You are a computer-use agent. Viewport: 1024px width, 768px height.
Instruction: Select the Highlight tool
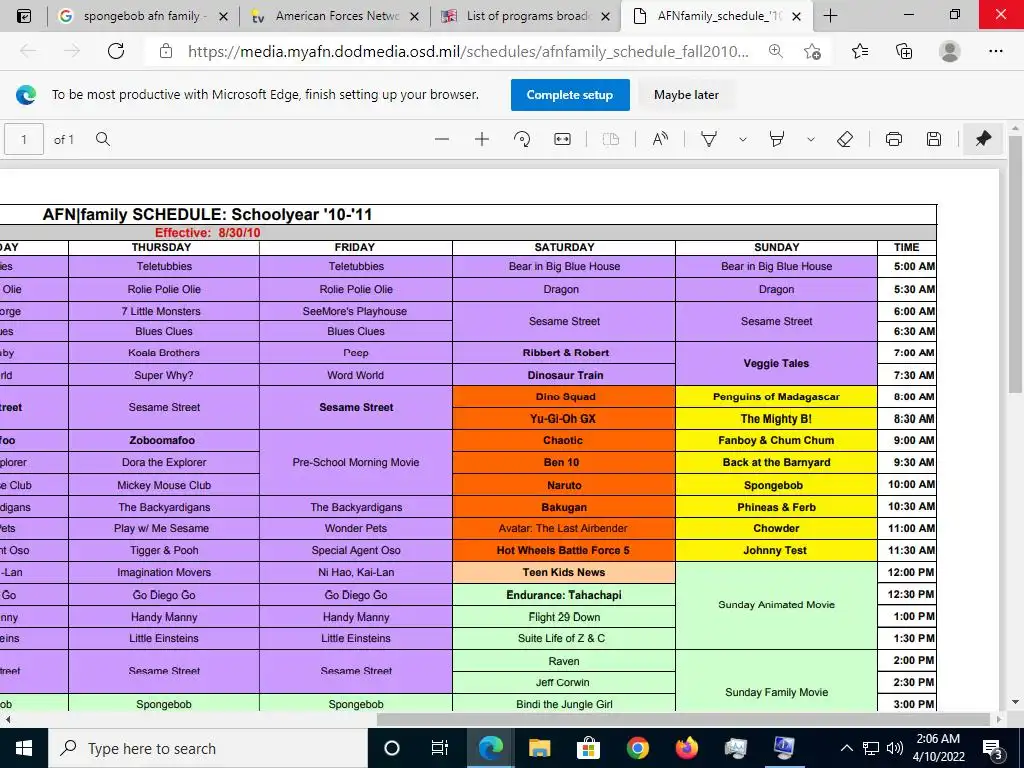click(x=776, y=139)
